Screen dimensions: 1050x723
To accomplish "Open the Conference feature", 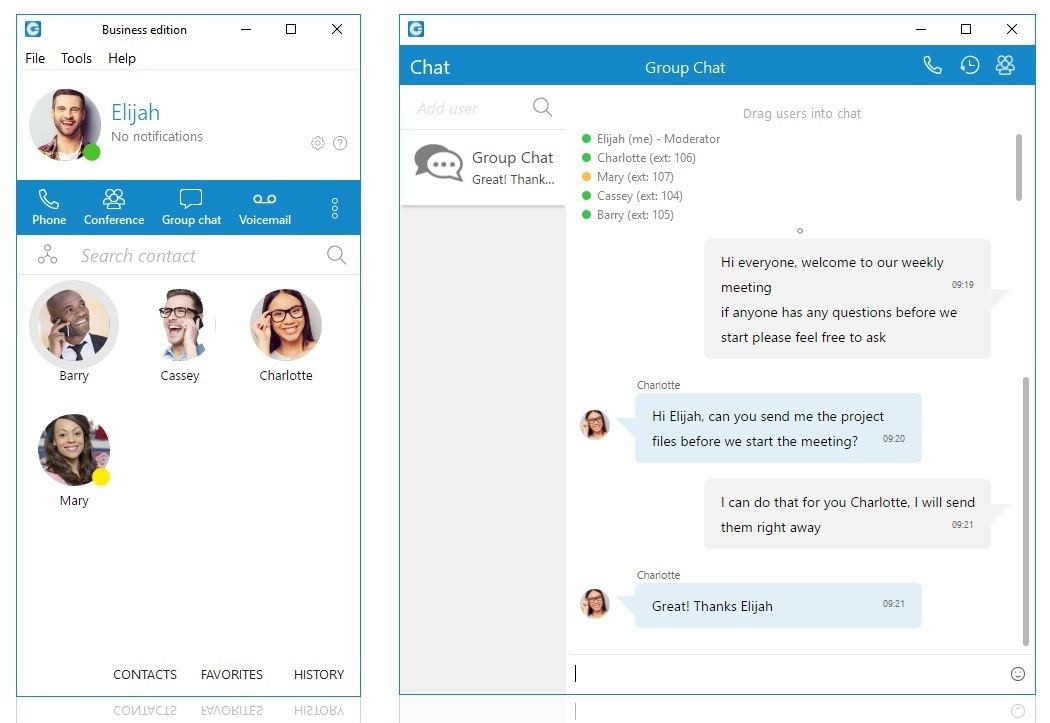I will click(x=114, y=207).
